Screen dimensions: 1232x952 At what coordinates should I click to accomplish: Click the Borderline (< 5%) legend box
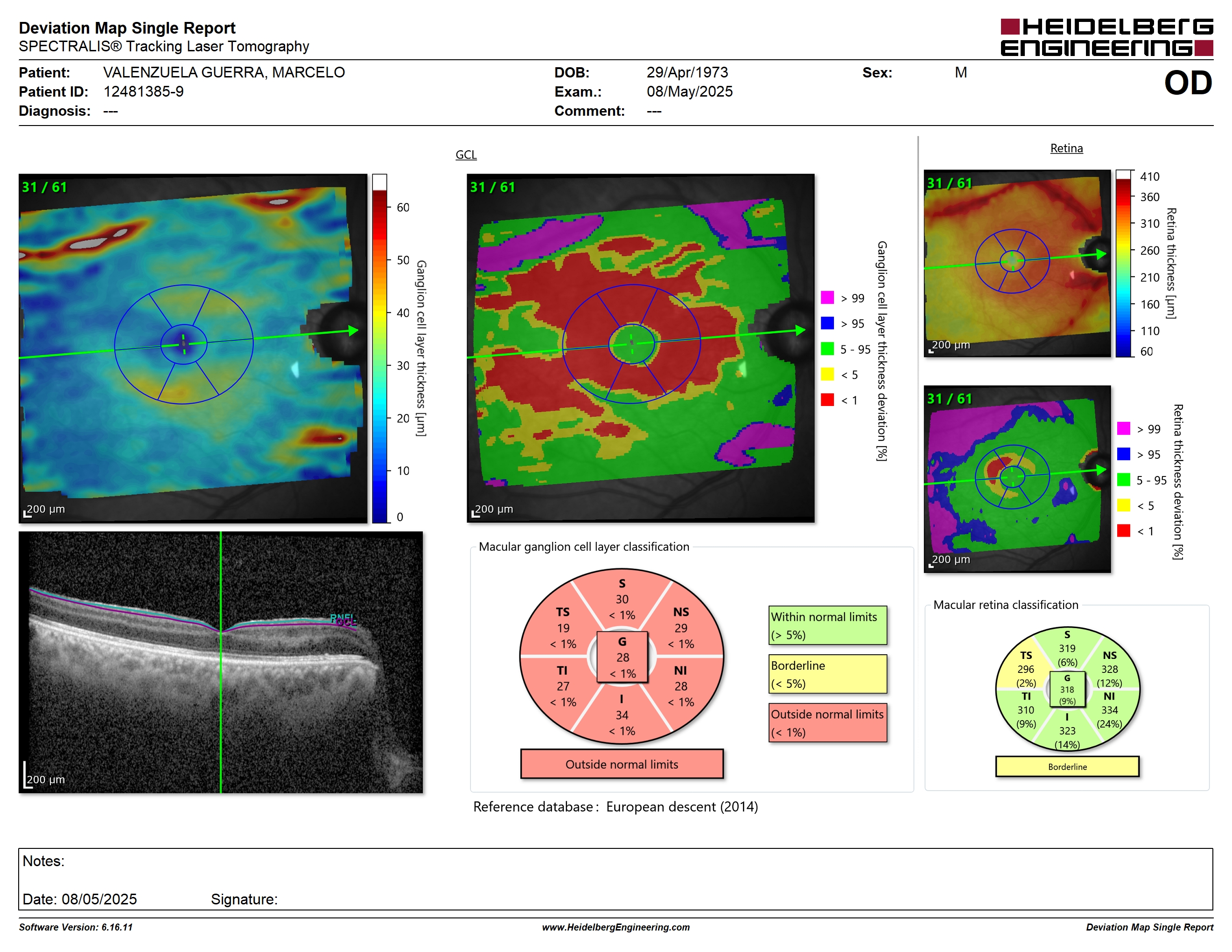827,674
